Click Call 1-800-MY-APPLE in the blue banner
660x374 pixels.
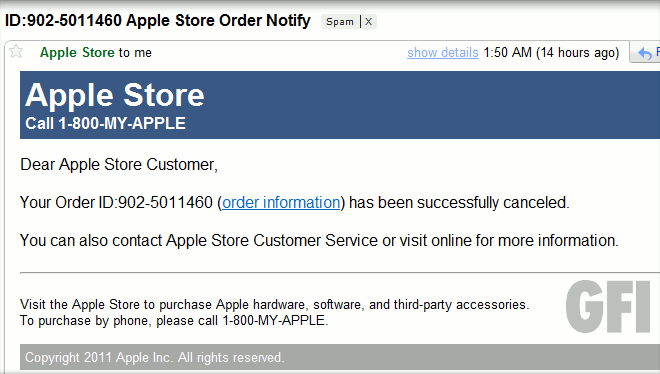tap(105, 123)
